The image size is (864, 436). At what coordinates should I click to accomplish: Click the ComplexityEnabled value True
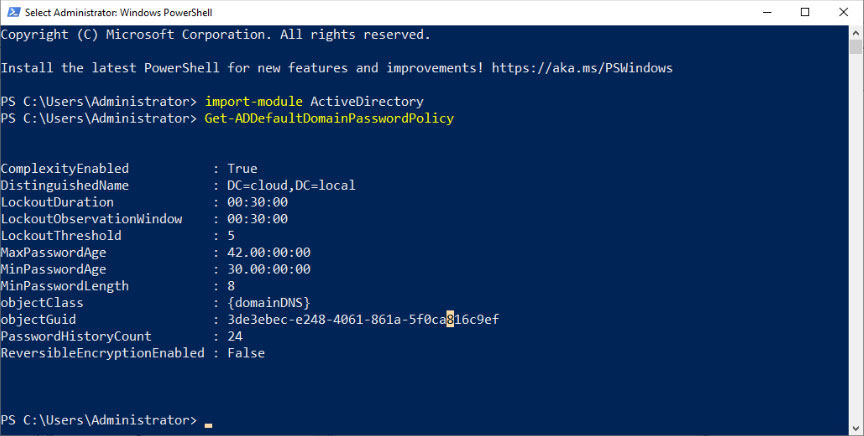click(243, 169)
